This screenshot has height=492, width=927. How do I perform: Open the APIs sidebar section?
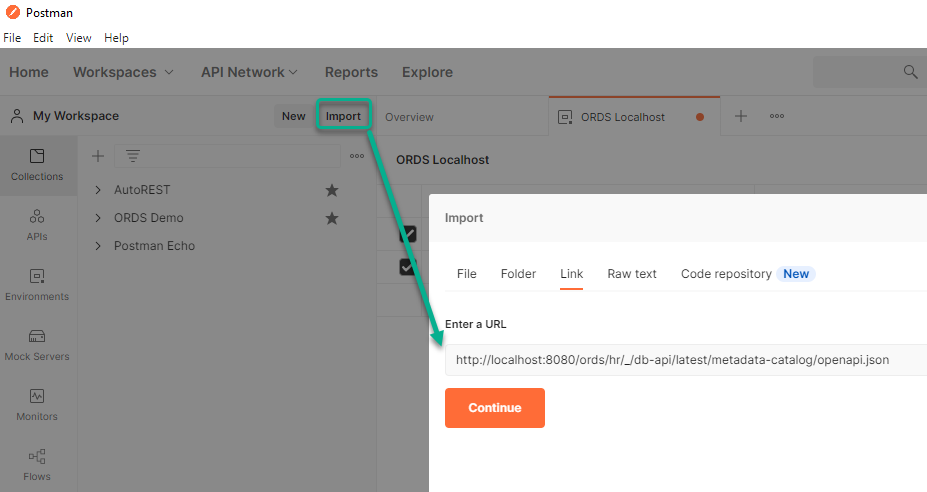click(37, 225)
